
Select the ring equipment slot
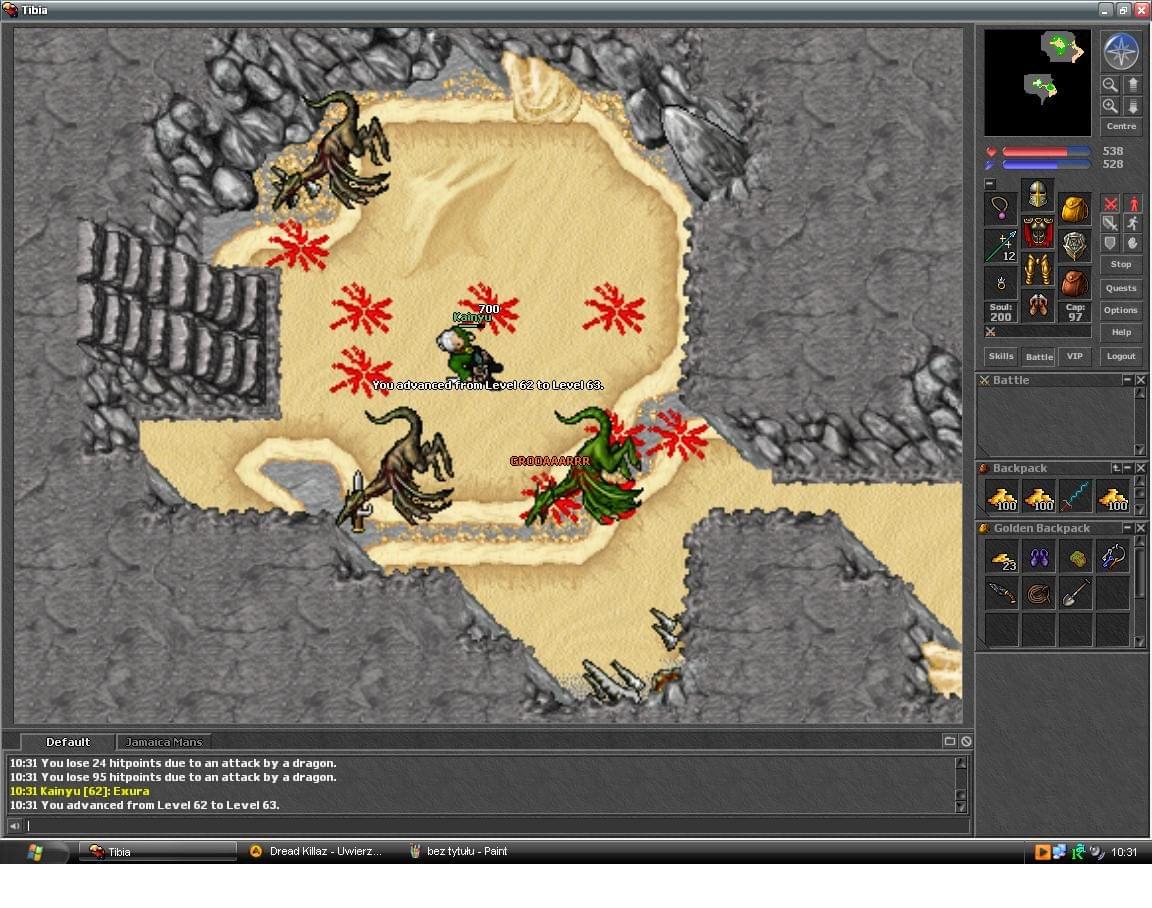1001,283
